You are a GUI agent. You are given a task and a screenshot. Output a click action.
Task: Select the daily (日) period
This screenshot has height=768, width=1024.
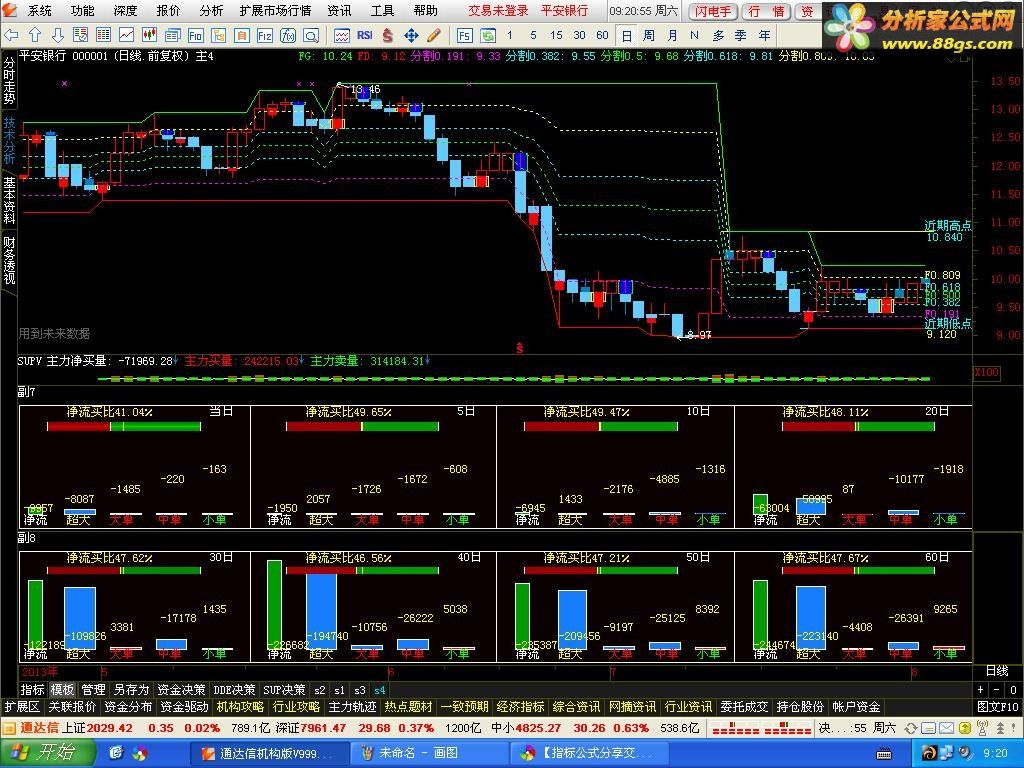pos(626,35)
